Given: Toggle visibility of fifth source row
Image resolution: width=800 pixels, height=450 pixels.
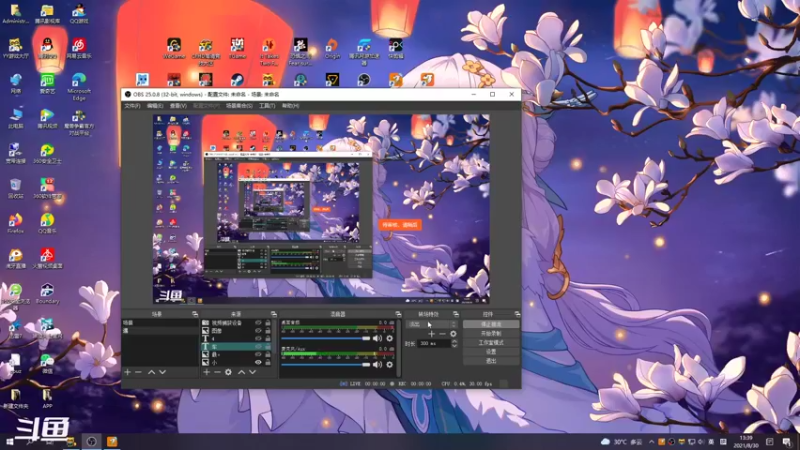Looking at the screenshot, I should click(258, 354).
